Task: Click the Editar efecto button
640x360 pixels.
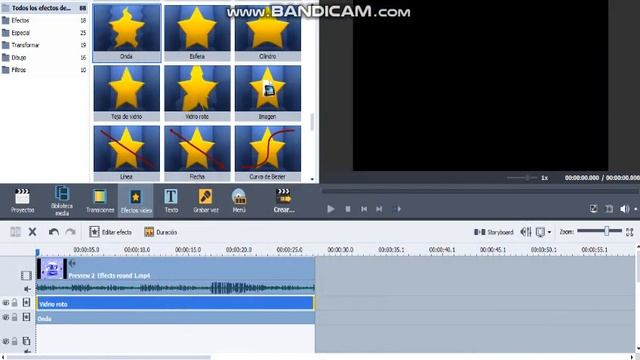Action: point(111,232)
